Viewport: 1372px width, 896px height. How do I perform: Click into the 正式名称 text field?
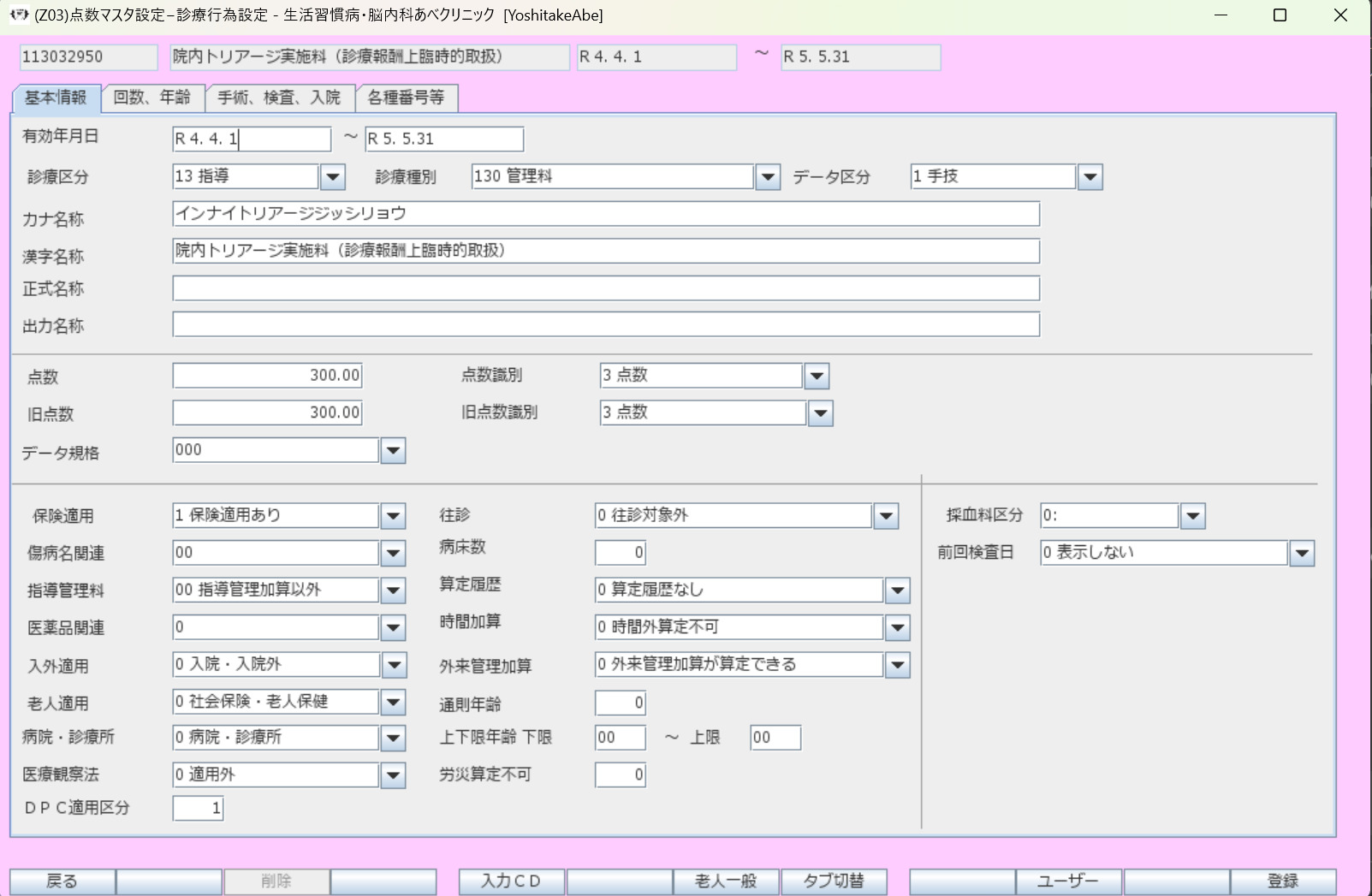[x=605, y=288]
